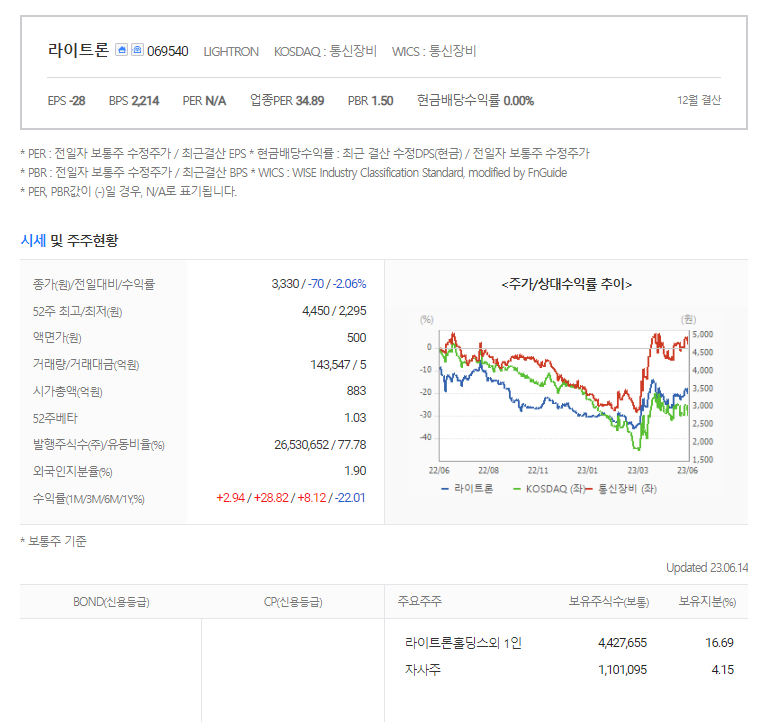Viewport: 760px width, 722px height.
Task: Select the EPS -28 value
Action: 66,101
